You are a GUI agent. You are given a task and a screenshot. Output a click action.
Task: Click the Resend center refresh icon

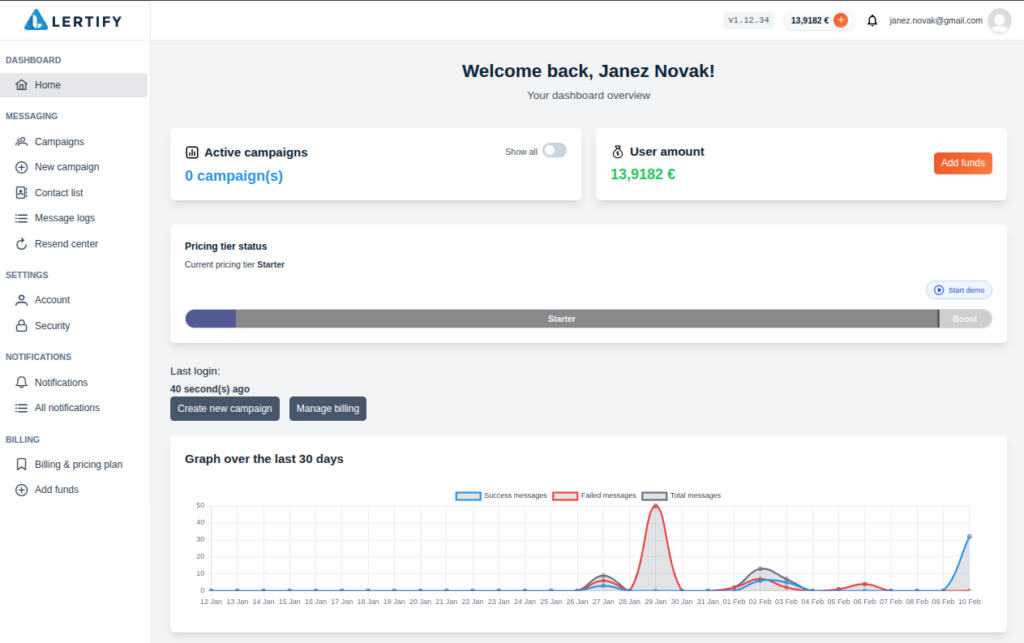22,244
